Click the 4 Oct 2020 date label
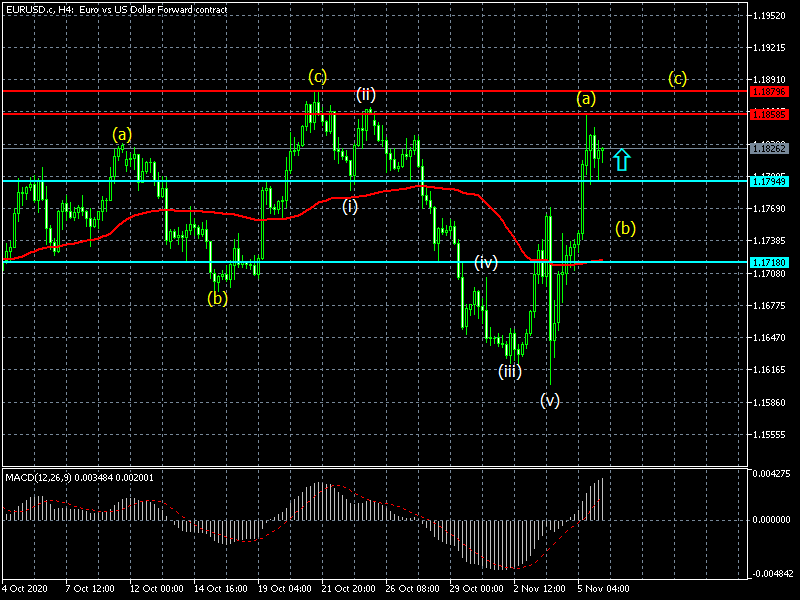Screen dimensions: 800x600 pos(24,589)
